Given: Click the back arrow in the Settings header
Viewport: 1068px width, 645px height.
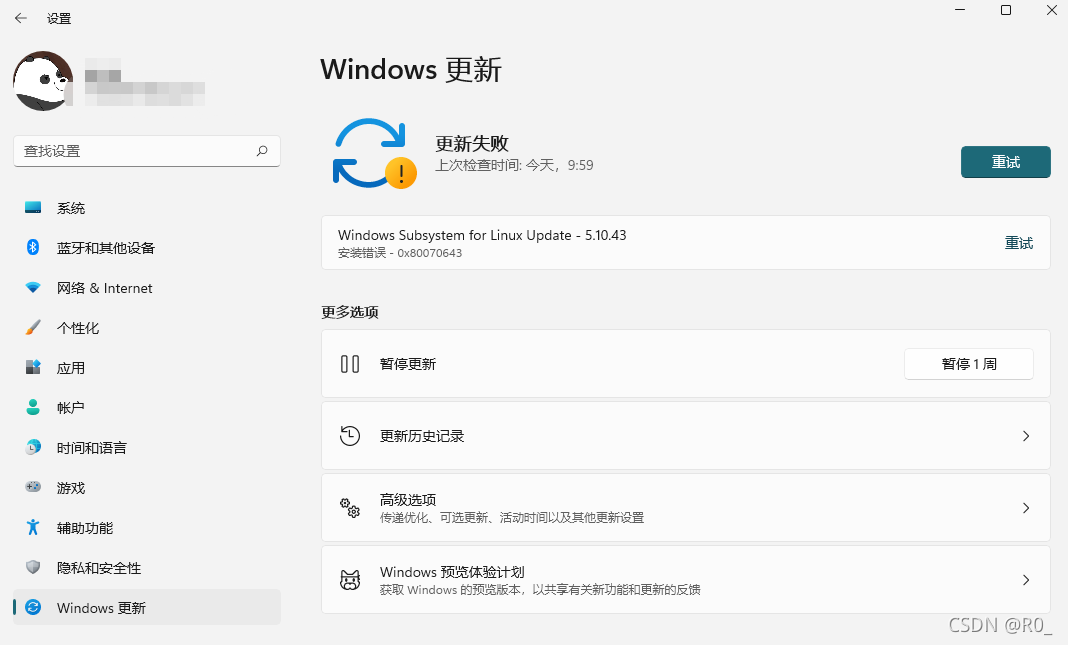Looking at the screenshot, I should pyautogui.click(x=21, y=18).
